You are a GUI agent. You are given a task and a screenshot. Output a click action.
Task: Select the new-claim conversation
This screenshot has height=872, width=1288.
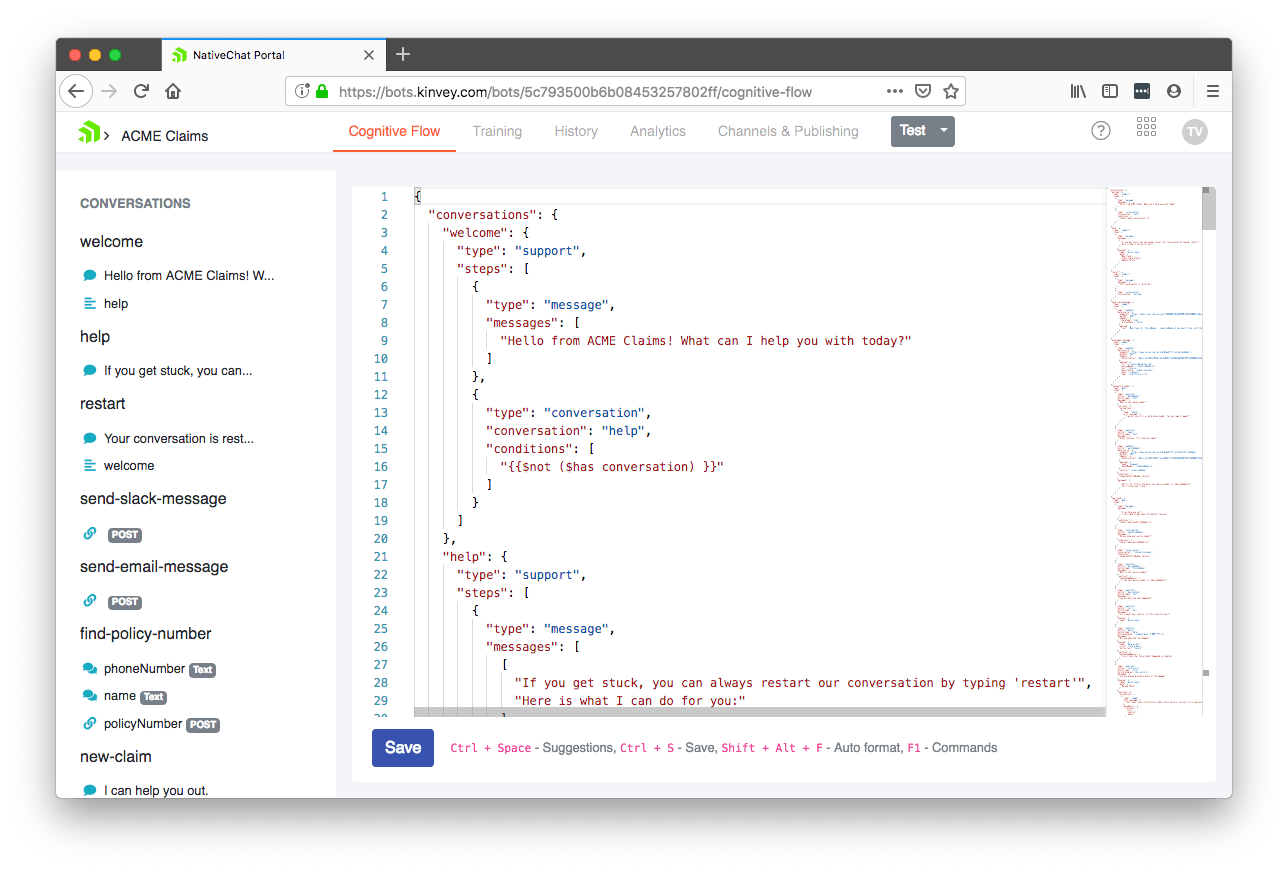click(116, 757)
